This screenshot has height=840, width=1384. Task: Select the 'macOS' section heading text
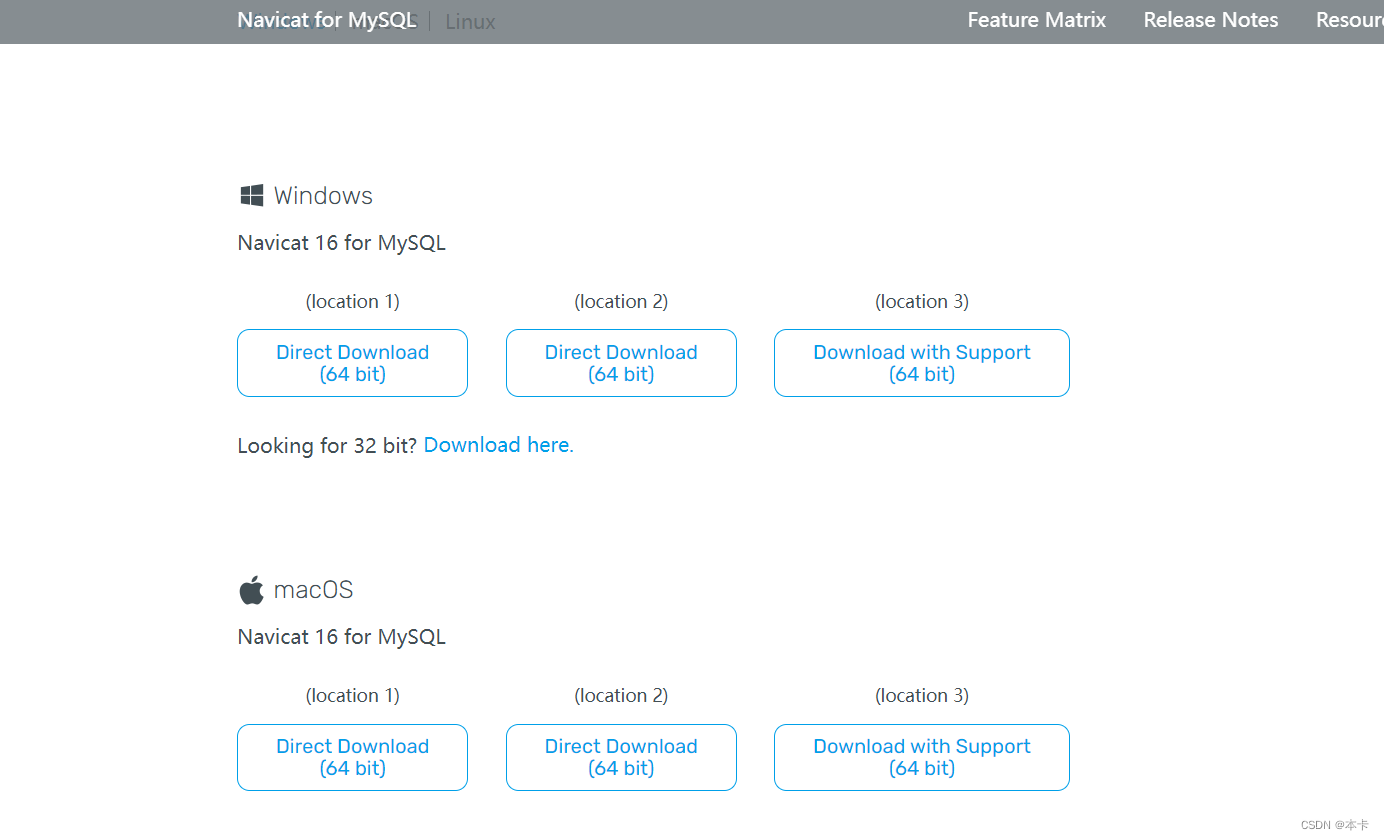click(313, 590)
